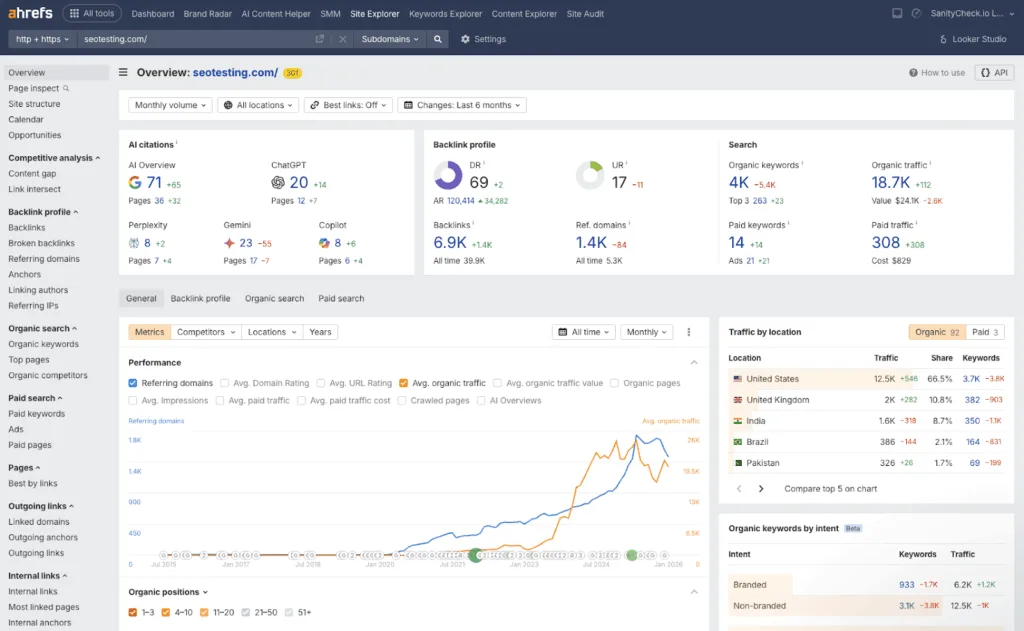Switch to the Backlink profile tab
The width and height of the screenshot is (1024, 631).
[x=199, y=297]
